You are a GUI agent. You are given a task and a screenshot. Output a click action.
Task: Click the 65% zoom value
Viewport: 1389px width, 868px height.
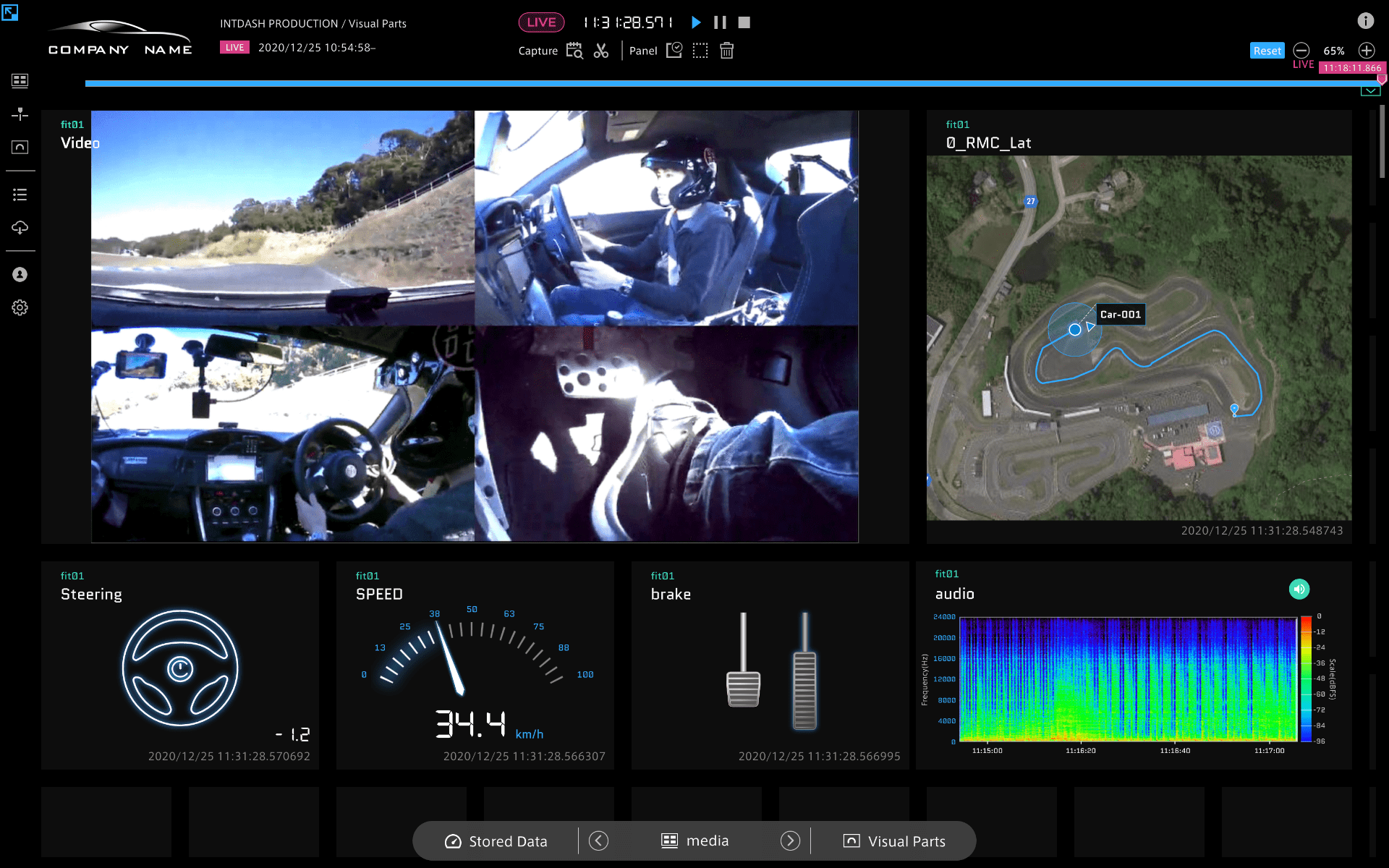[1334, 51]
